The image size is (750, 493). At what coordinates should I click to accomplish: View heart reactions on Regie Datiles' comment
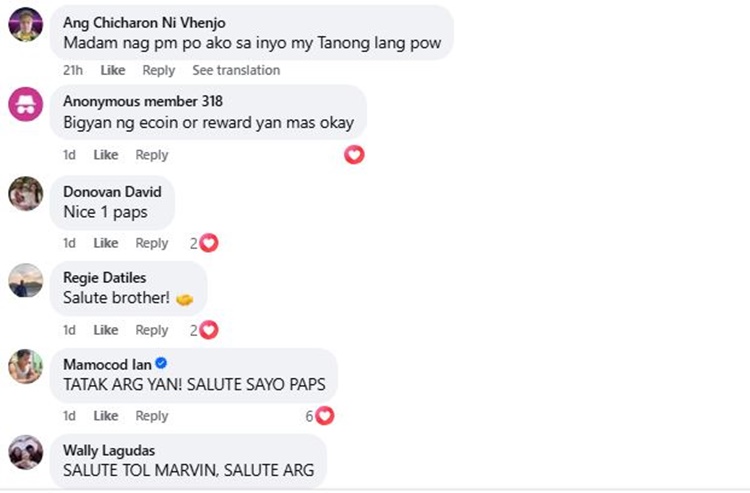click(x=204, y=330)
